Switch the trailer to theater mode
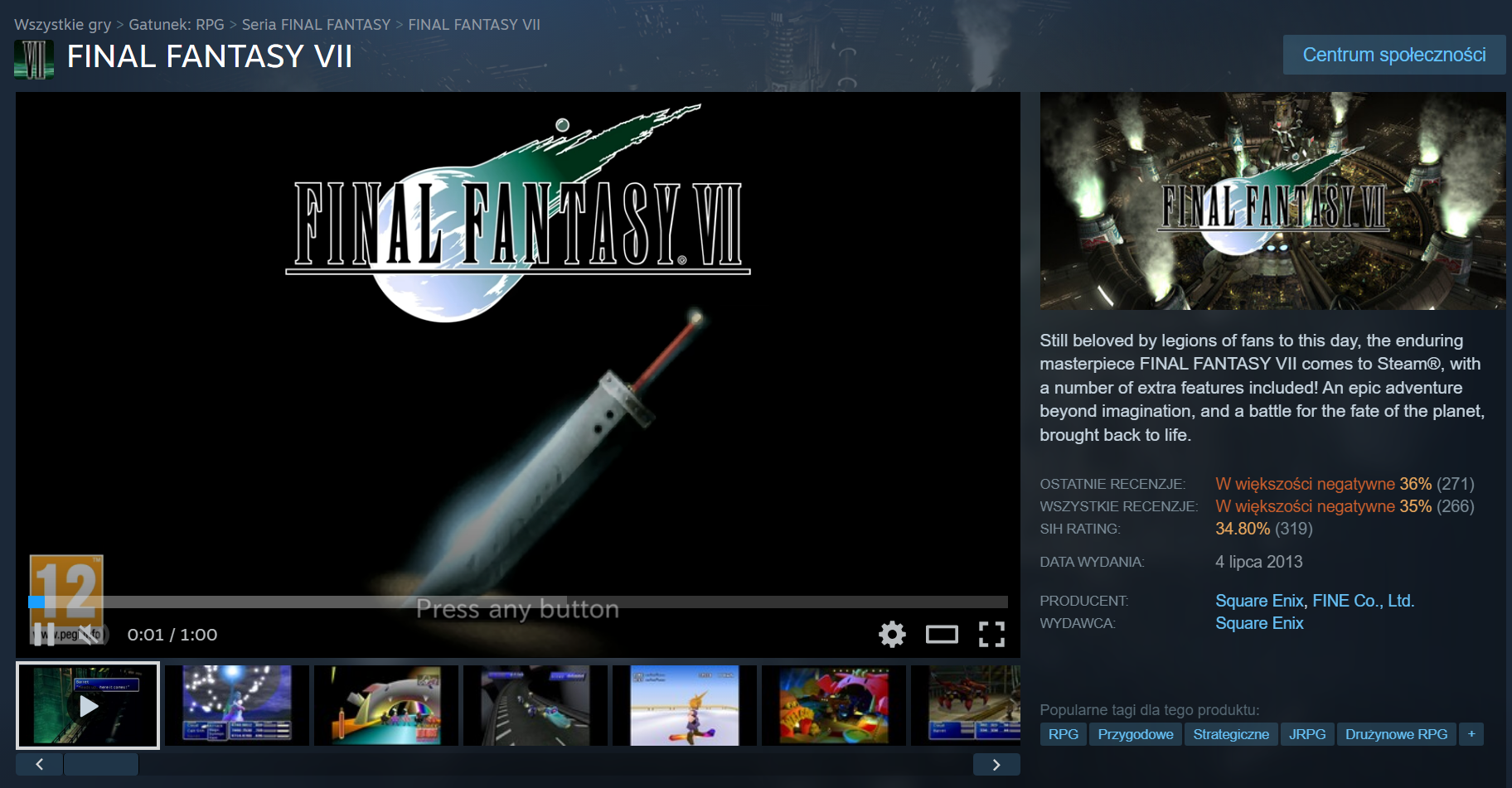 point(942,634)
